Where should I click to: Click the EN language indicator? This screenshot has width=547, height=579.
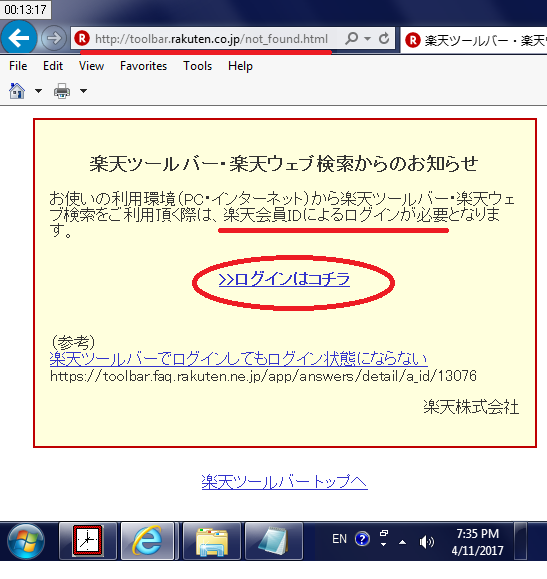tap(339, 539)
